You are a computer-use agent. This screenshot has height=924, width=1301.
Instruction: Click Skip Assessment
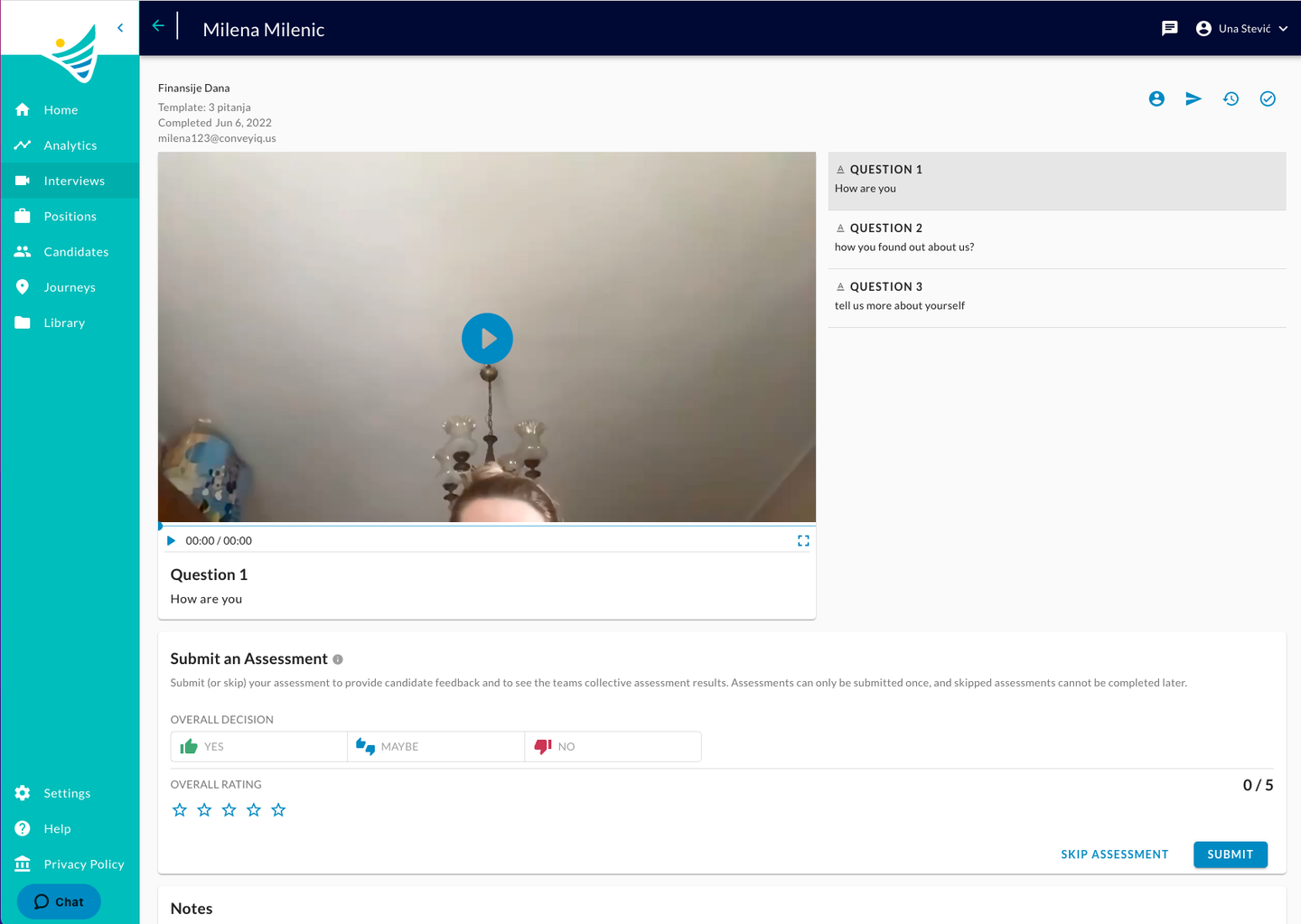[x=1115, y=854]
